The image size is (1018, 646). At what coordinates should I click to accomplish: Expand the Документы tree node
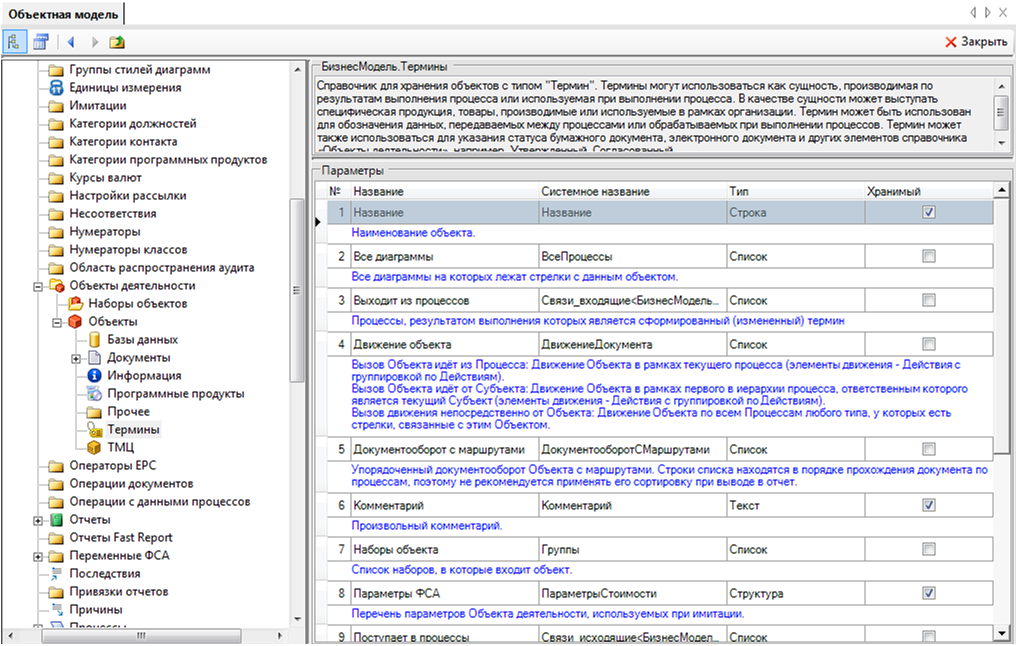(76, 358)
